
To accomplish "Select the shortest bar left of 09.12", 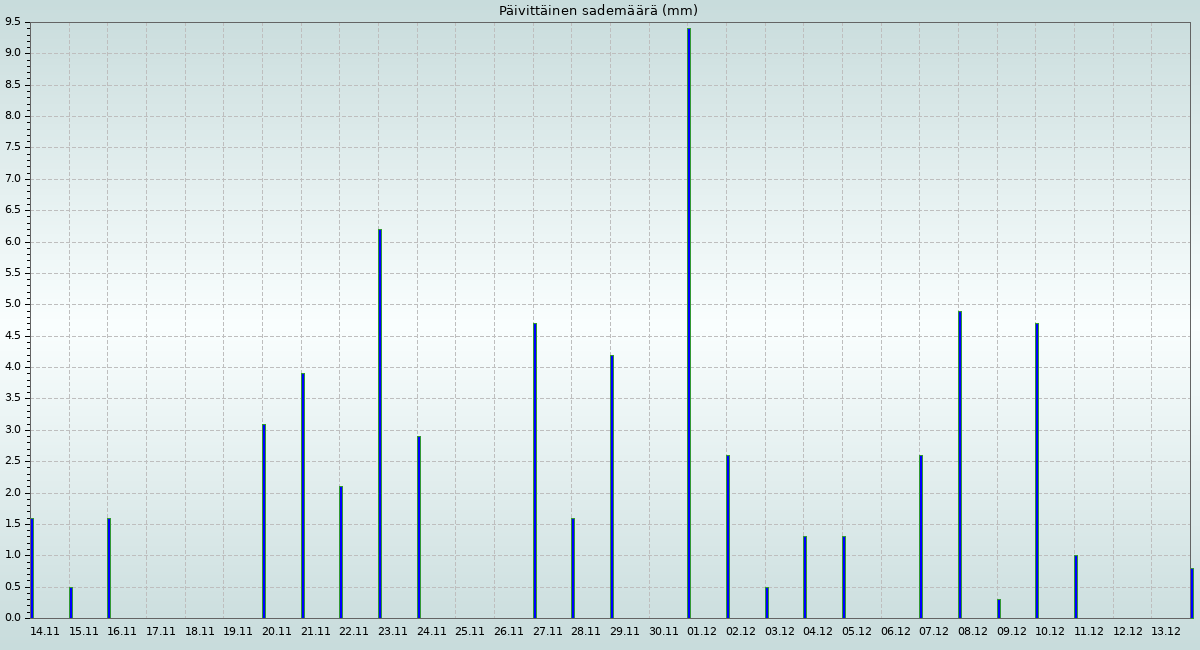I will pyautogui.click(x=998, y=608).
